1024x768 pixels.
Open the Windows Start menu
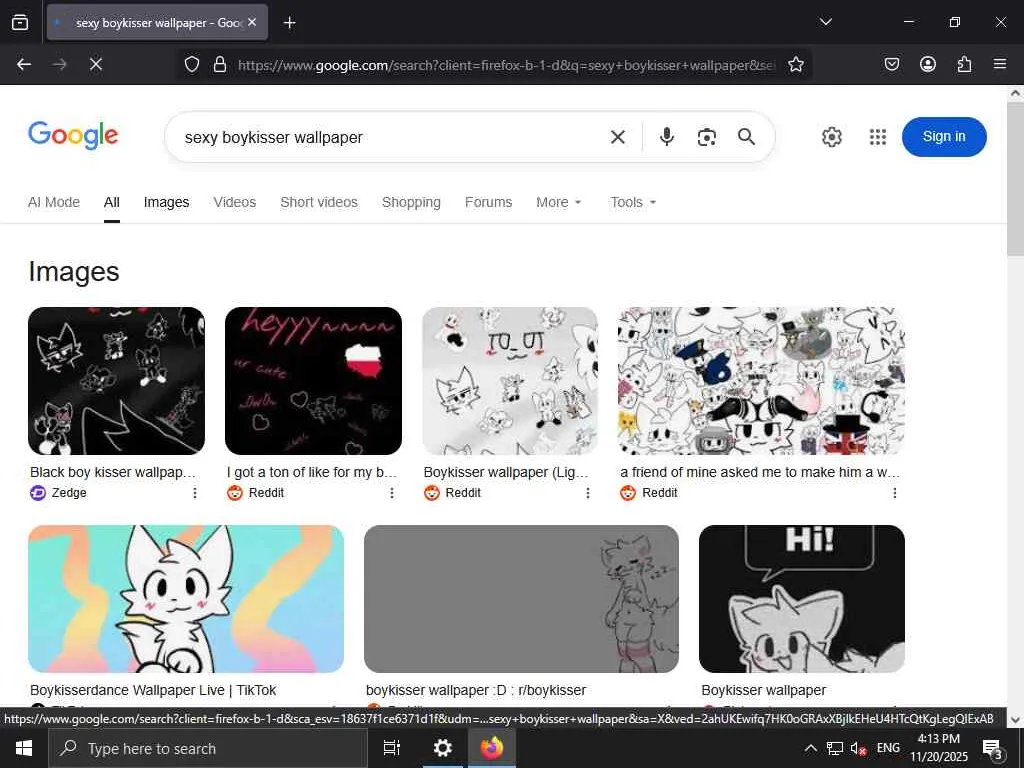(x=24, y=748)
